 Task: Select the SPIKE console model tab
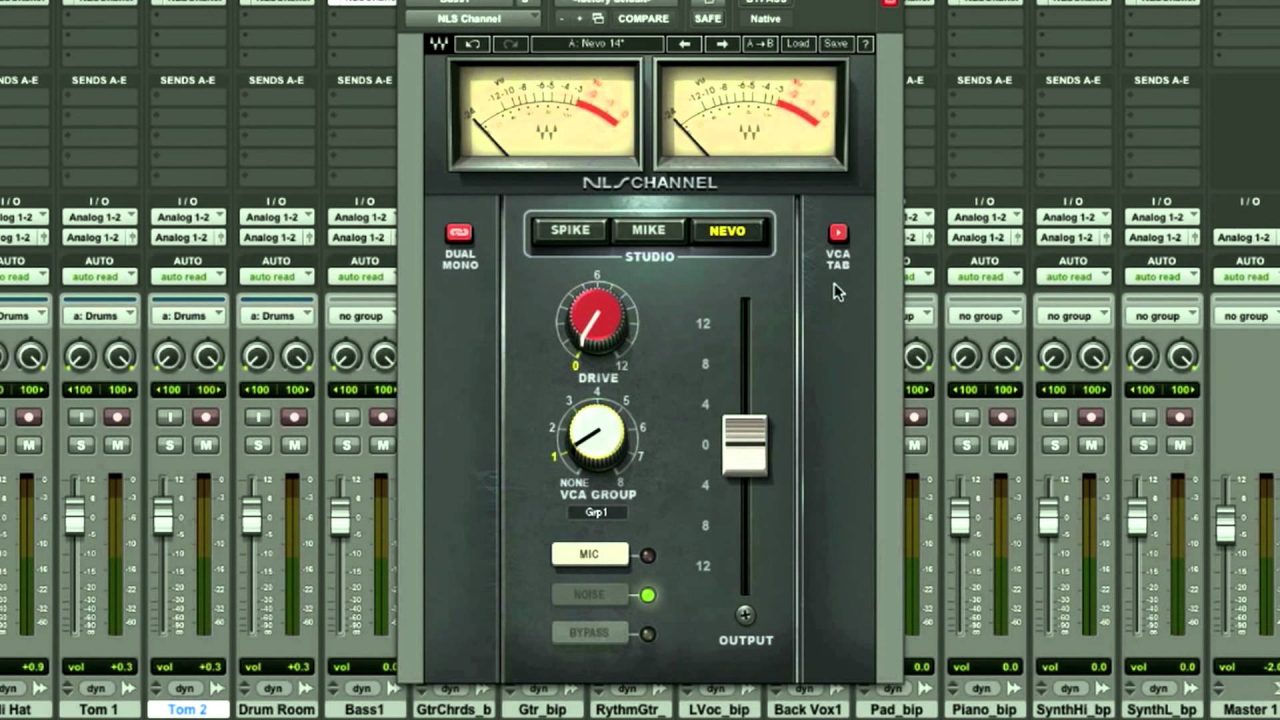point(570,230)
